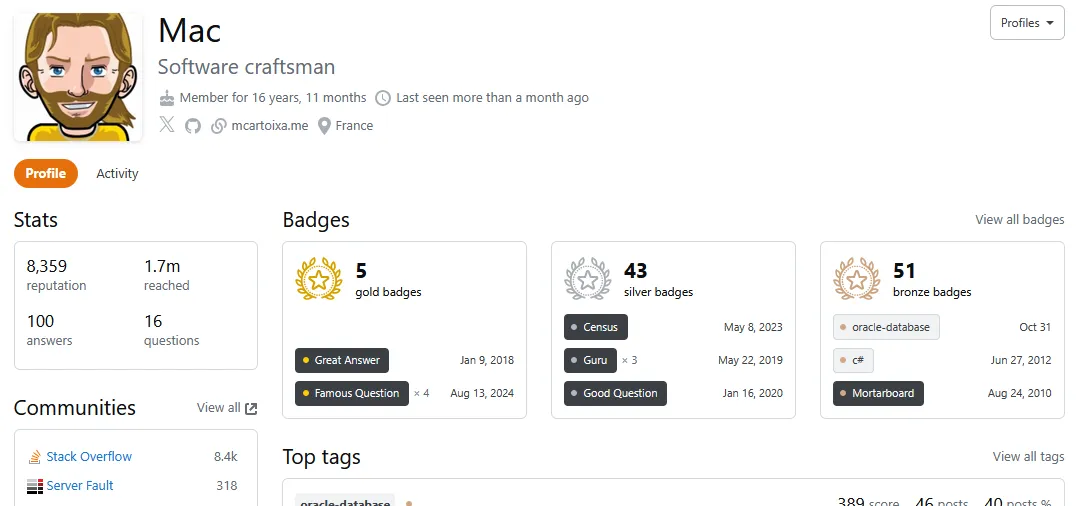Viewport: 1079px width, 506px height.
Task: Click the View all badges link
Action: (x=1019, y=220)
